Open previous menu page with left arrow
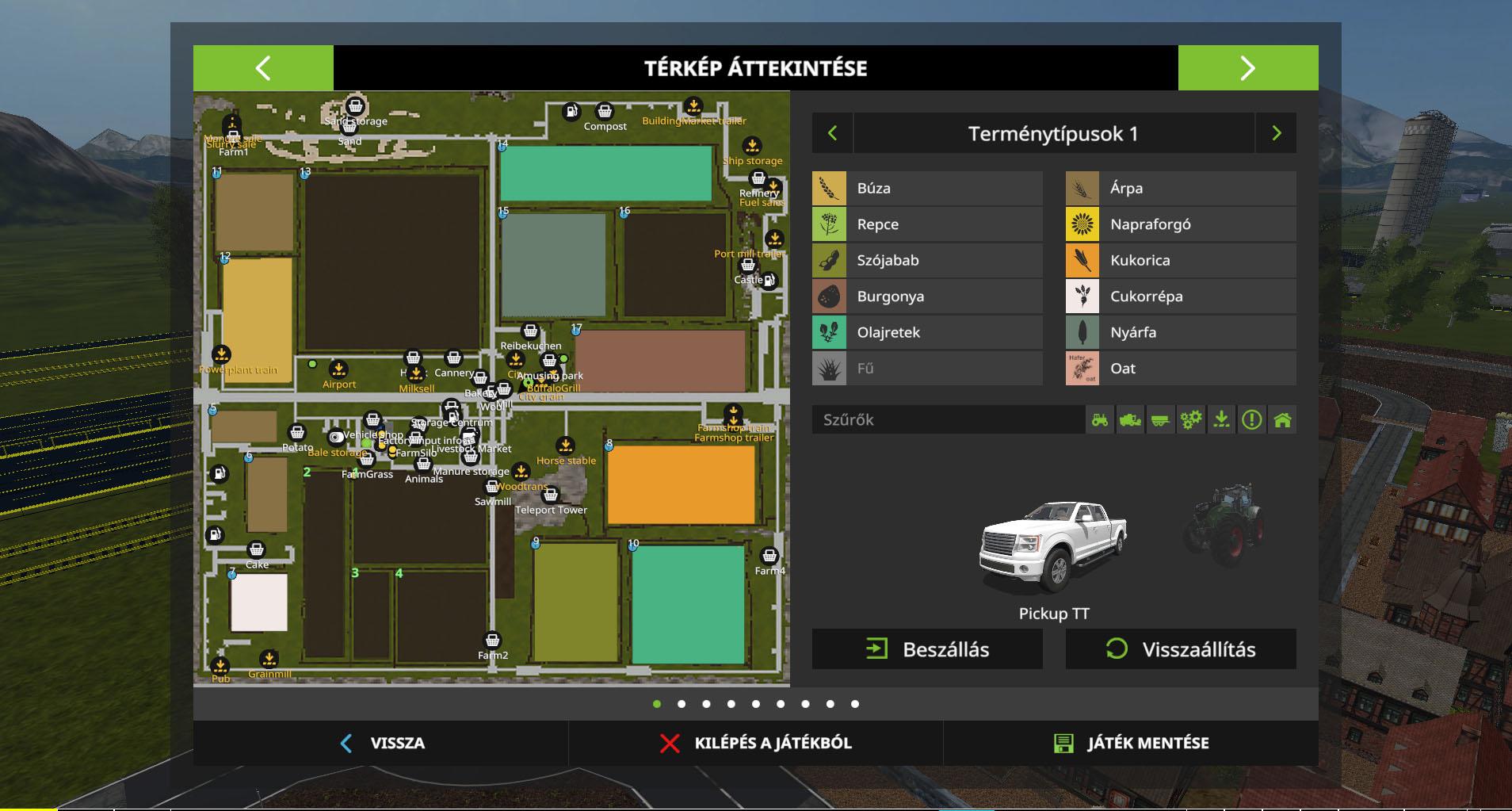Screen dimensions: 1512x811 click(263, 68)
